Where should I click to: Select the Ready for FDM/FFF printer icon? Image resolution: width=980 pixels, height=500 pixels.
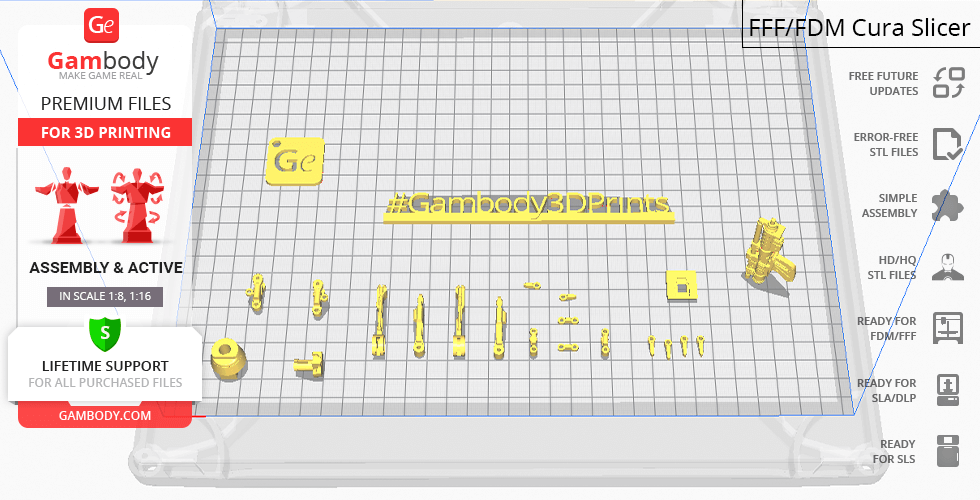tap(946, 328)
